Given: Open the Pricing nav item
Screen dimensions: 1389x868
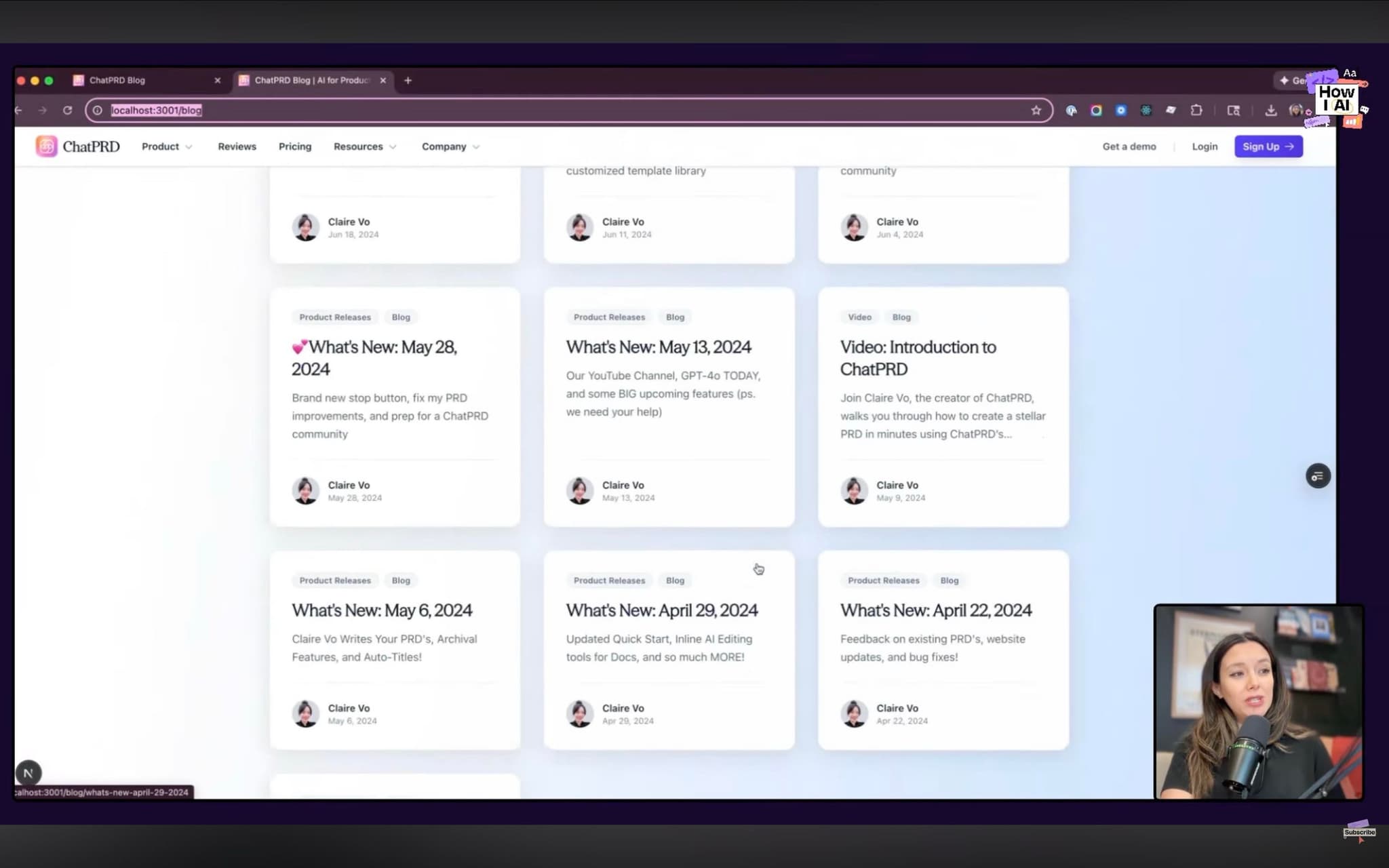Looking at the screenshot, I should click(295, 146).
